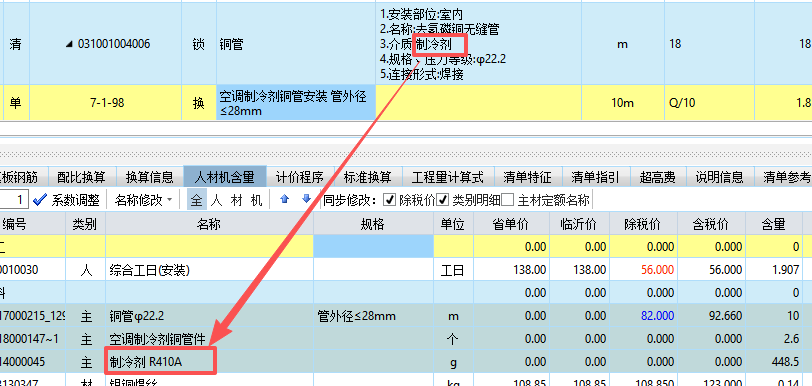Viewport: 812px width, 386px height.
Task: Click the red 56.000 tax-excluded price
Action: [x=643, y=270]
